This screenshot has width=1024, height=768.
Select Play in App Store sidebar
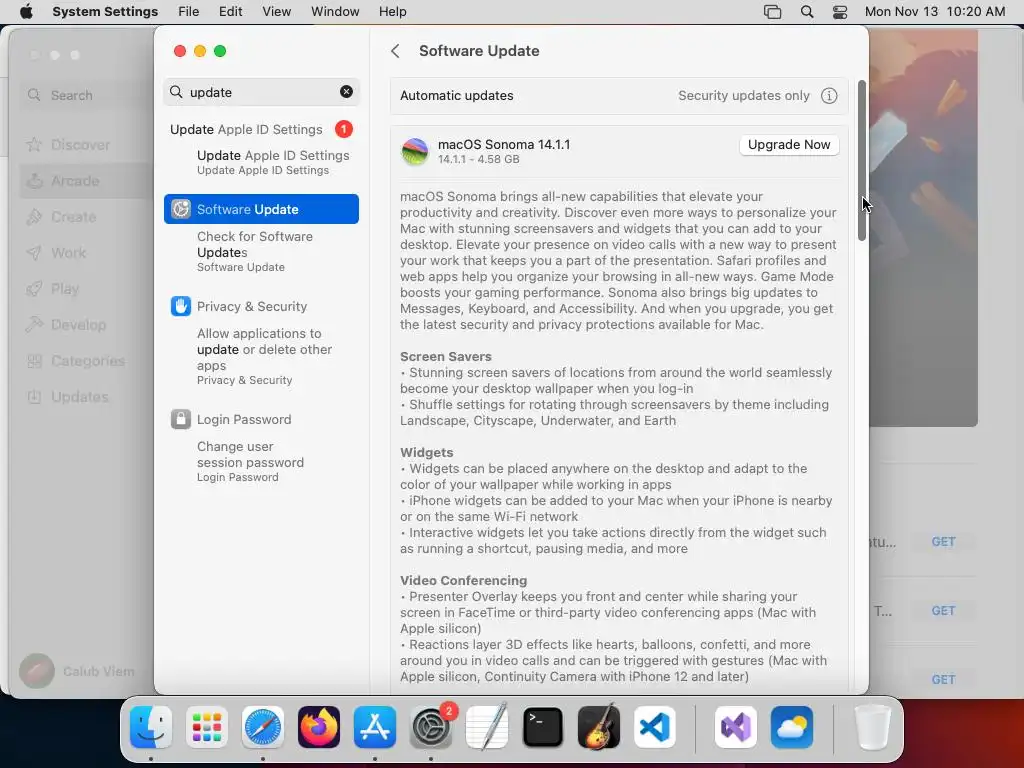(x=65, y=289)
